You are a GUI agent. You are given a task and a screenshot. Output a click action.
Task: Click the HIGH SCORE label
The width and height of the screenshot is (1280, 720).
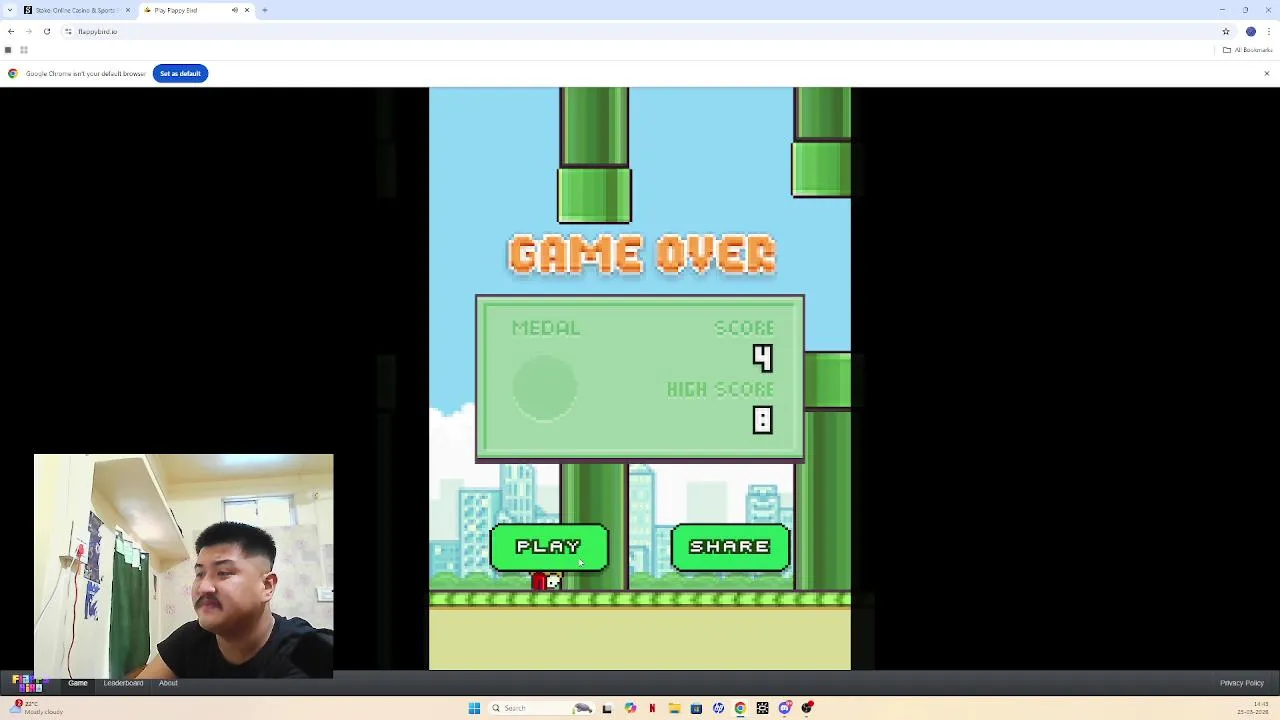[721, 389]
